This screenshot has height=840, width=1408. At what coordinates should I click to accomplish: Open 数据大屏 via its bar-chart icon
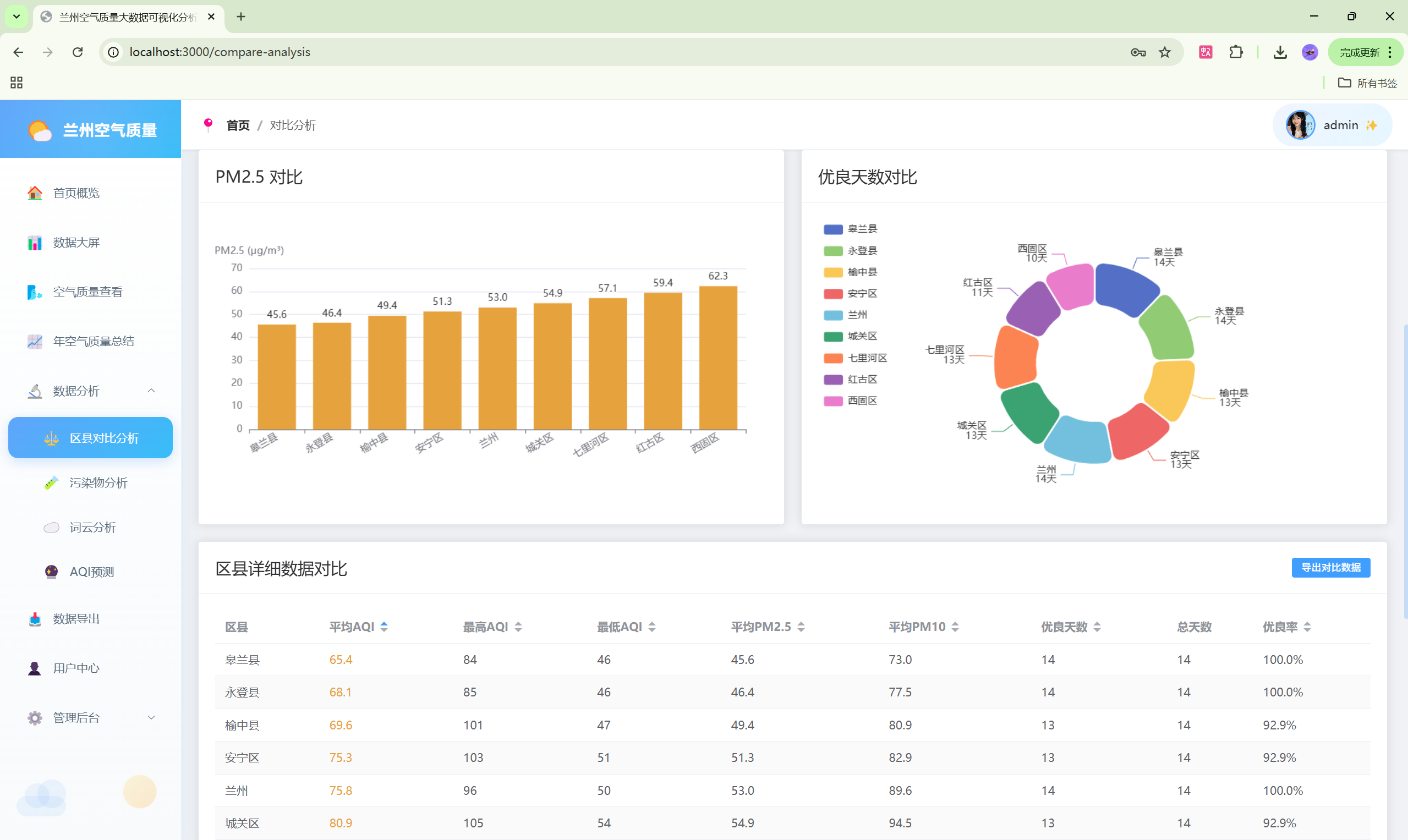click(x=35, y=243)
